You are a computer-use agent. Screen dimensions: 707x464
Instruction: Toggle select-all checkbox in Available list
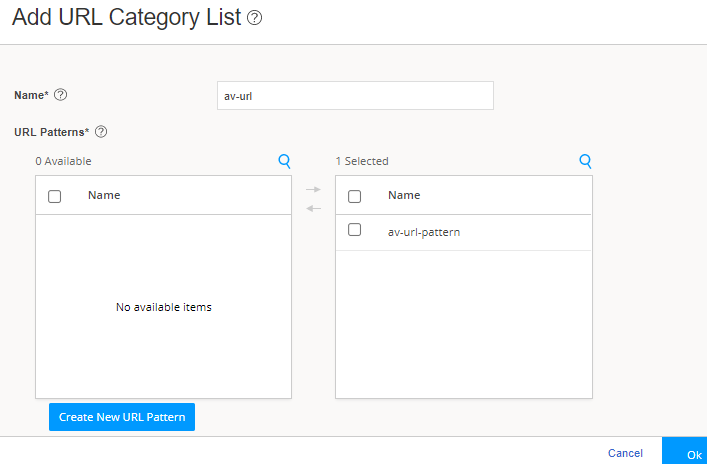pos(55,196)
